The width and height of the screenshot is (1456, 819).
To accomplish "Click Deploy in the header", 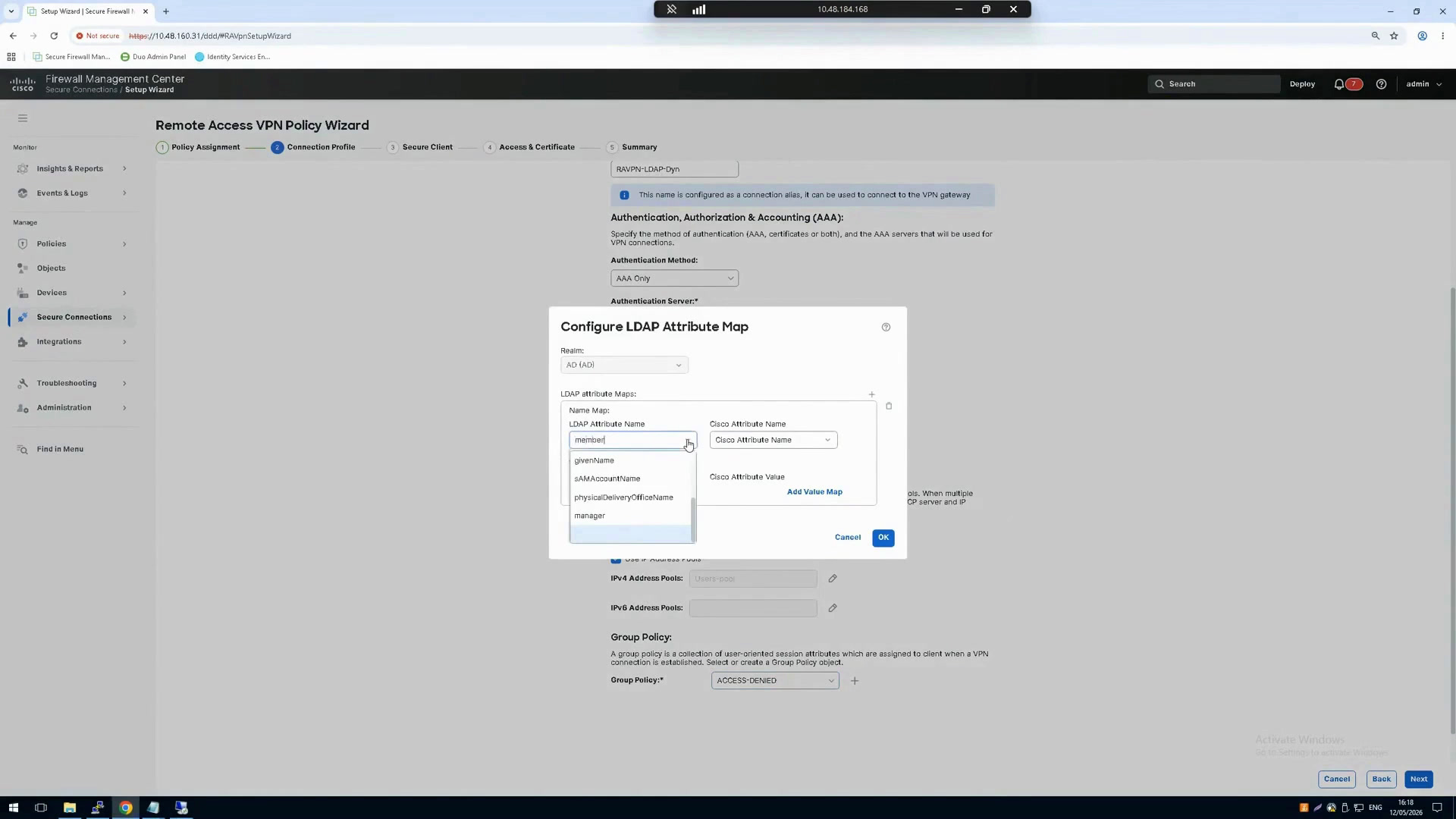I will click(x=1302, y=84).
